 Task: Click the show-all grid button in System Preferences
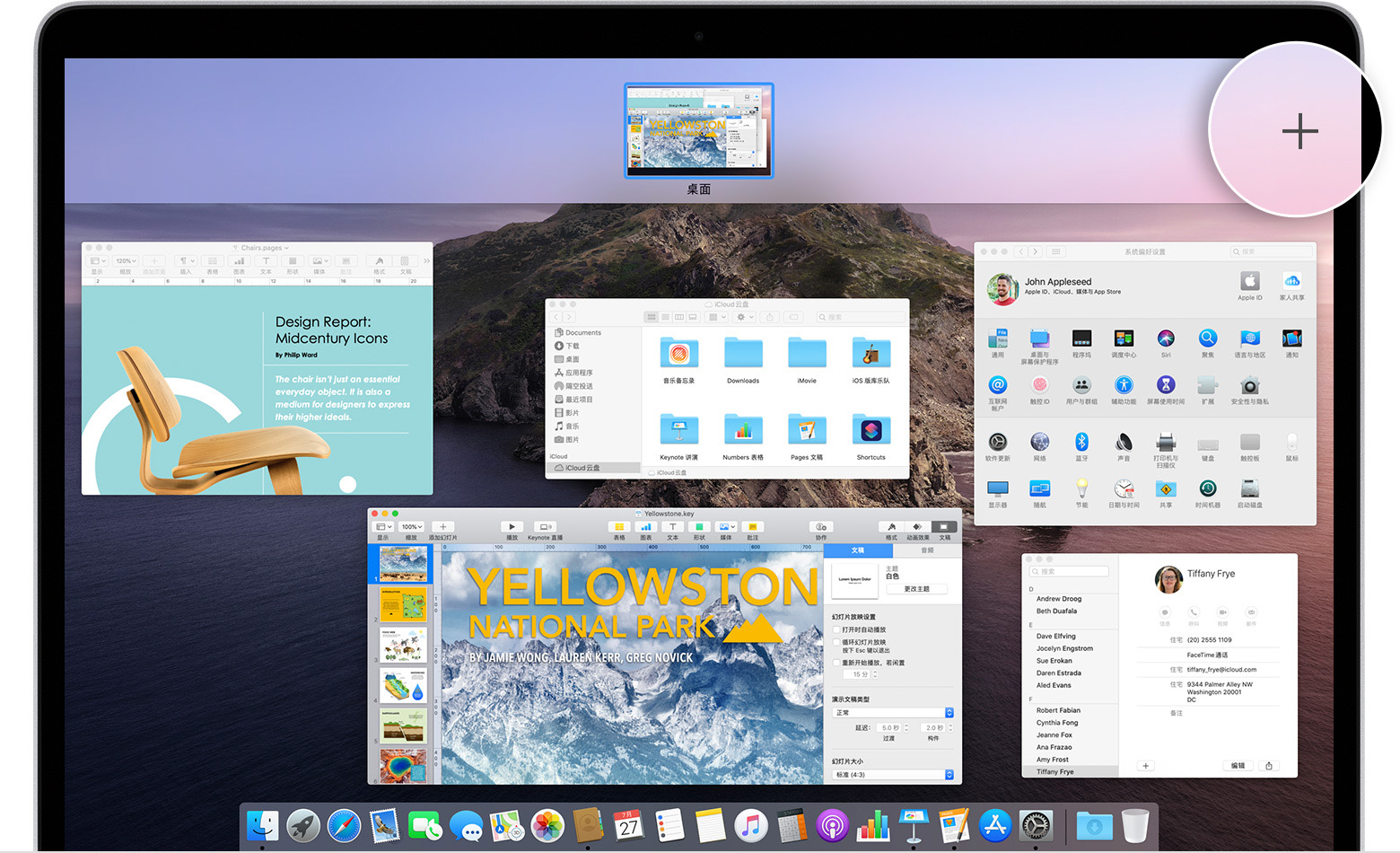click(1056, 251)
